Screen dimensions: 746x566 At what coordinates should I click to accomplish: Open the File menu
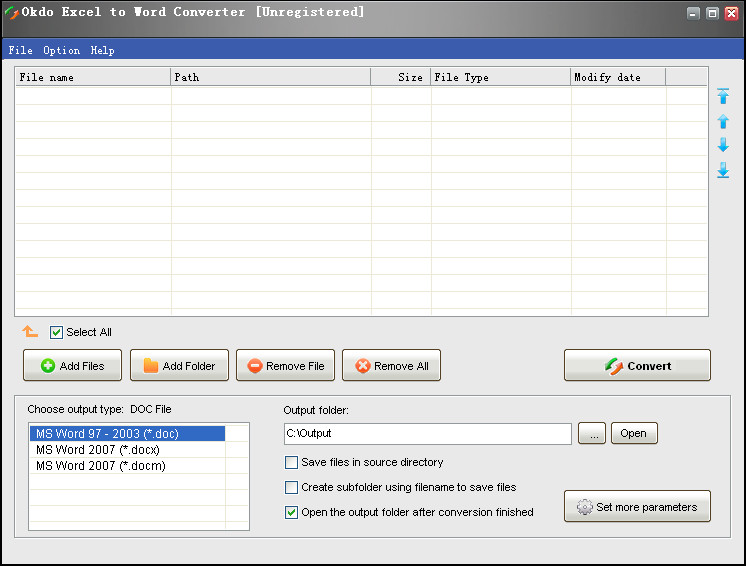(x=20, y=50)
